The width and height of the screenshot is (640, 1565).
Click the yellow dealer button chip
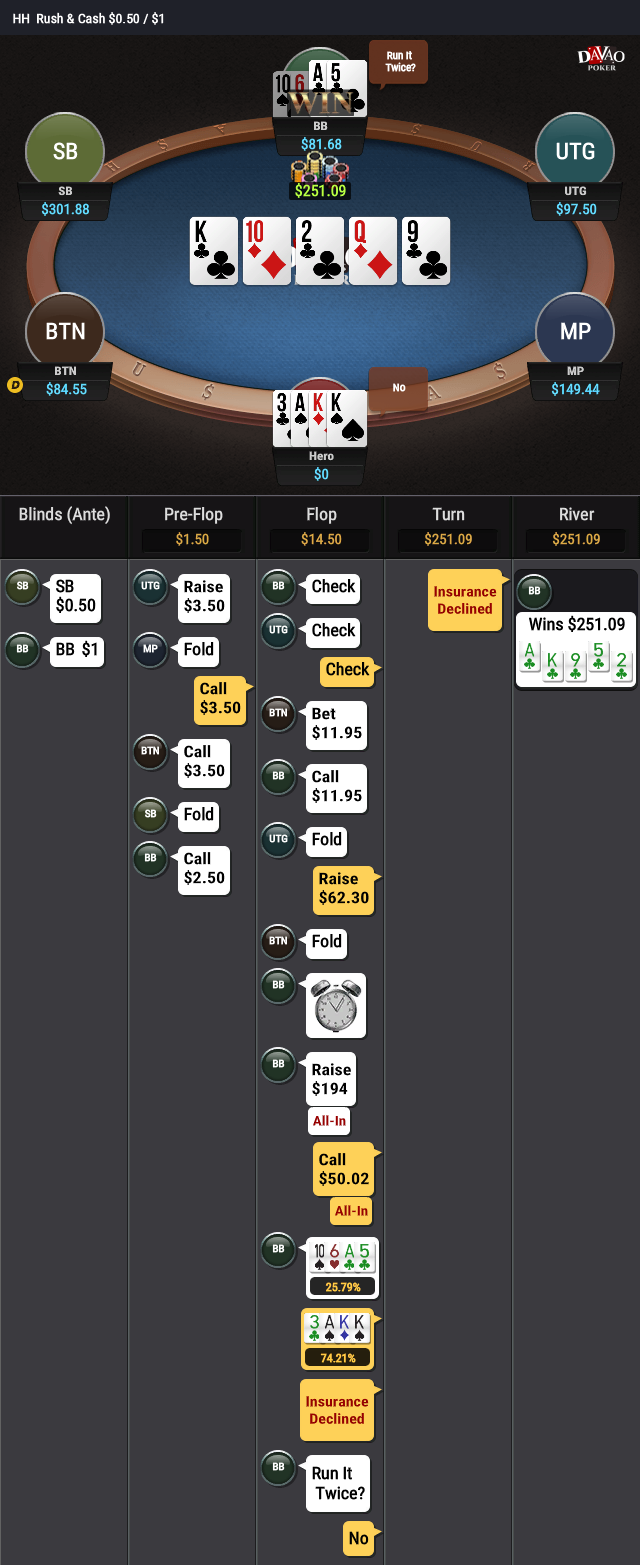click(14, 384)
